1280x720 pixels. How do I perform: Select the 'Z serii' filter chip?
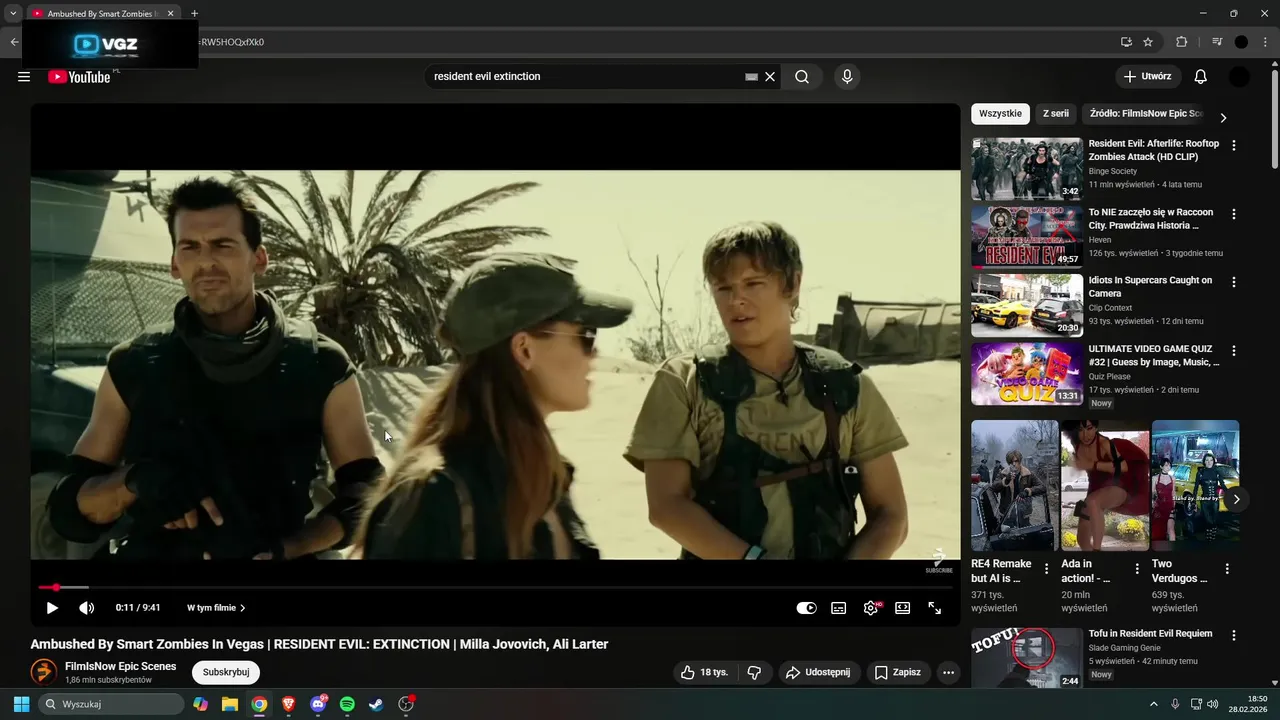[x=1056, y=114]
